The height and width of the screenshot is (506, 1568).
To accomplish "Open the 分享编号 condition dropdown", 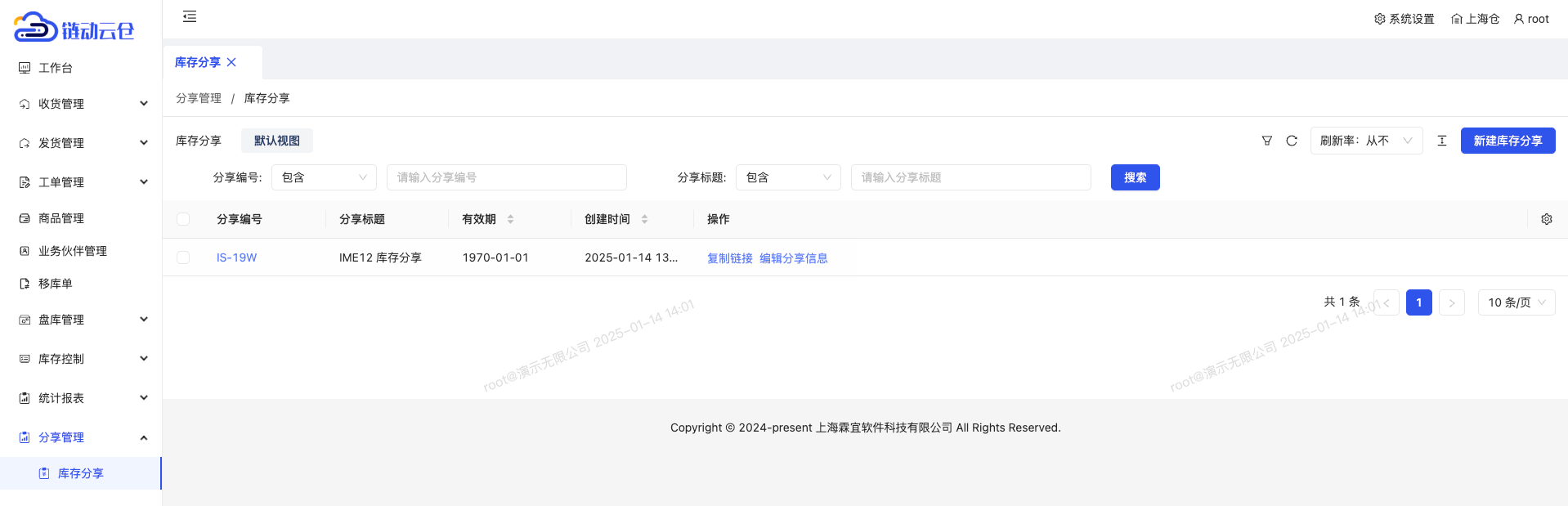I will pyautogui.click(x=324, y=177).
